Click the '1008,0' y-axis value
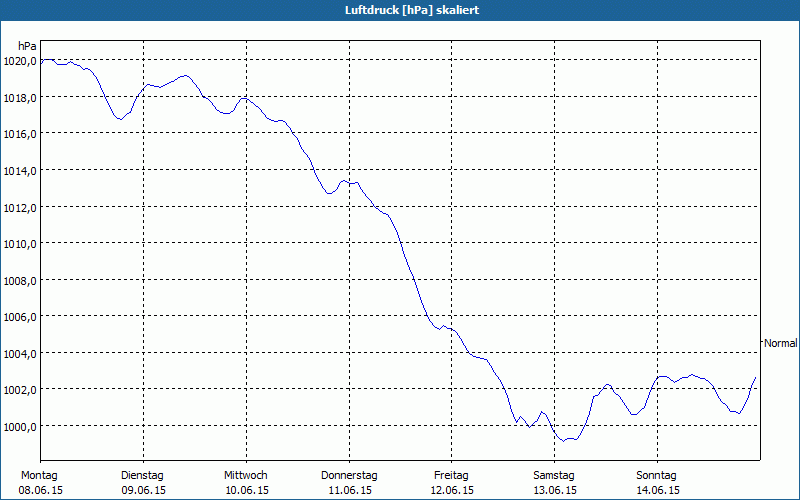This screenshot has width=800, height=500. [20, 281]
